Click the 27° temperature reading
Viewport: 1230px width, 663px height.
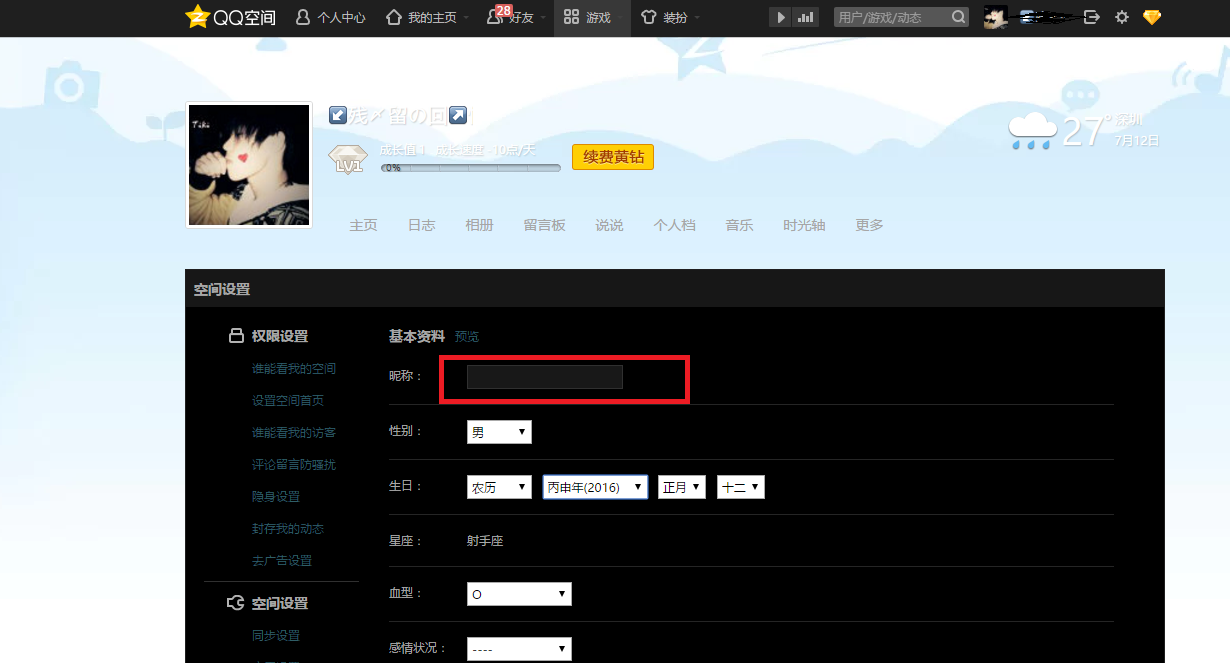click(1085, 131)
